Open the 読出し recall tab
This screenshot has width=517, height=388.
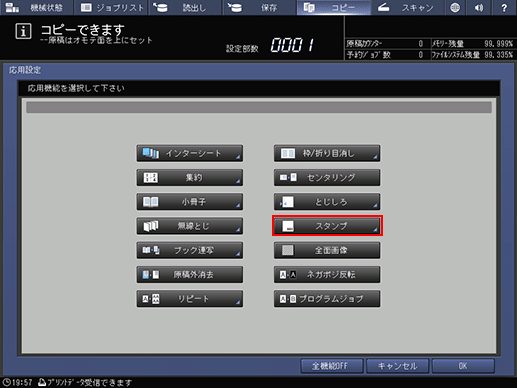pyautogui.click(x=185, y=7)
